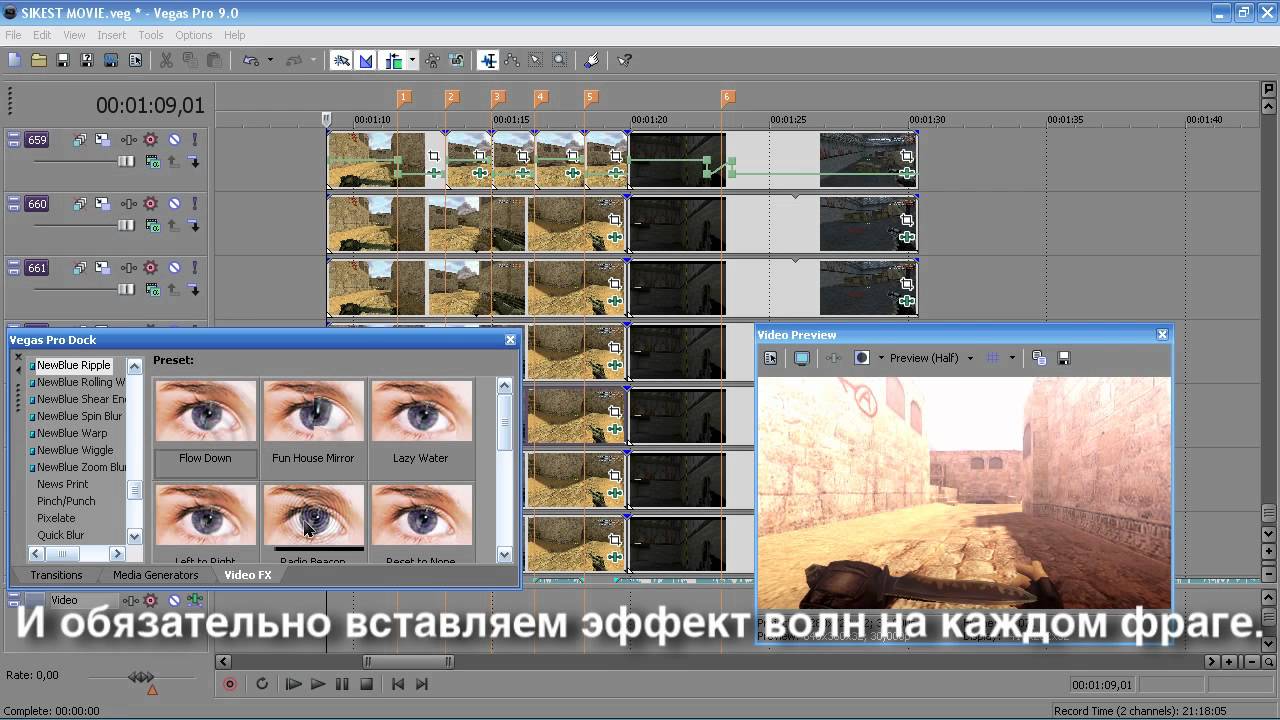The width and height of the screenshot is (1280, 720).
Task: Open a project with the folder icon
Action: coord(38,61)
